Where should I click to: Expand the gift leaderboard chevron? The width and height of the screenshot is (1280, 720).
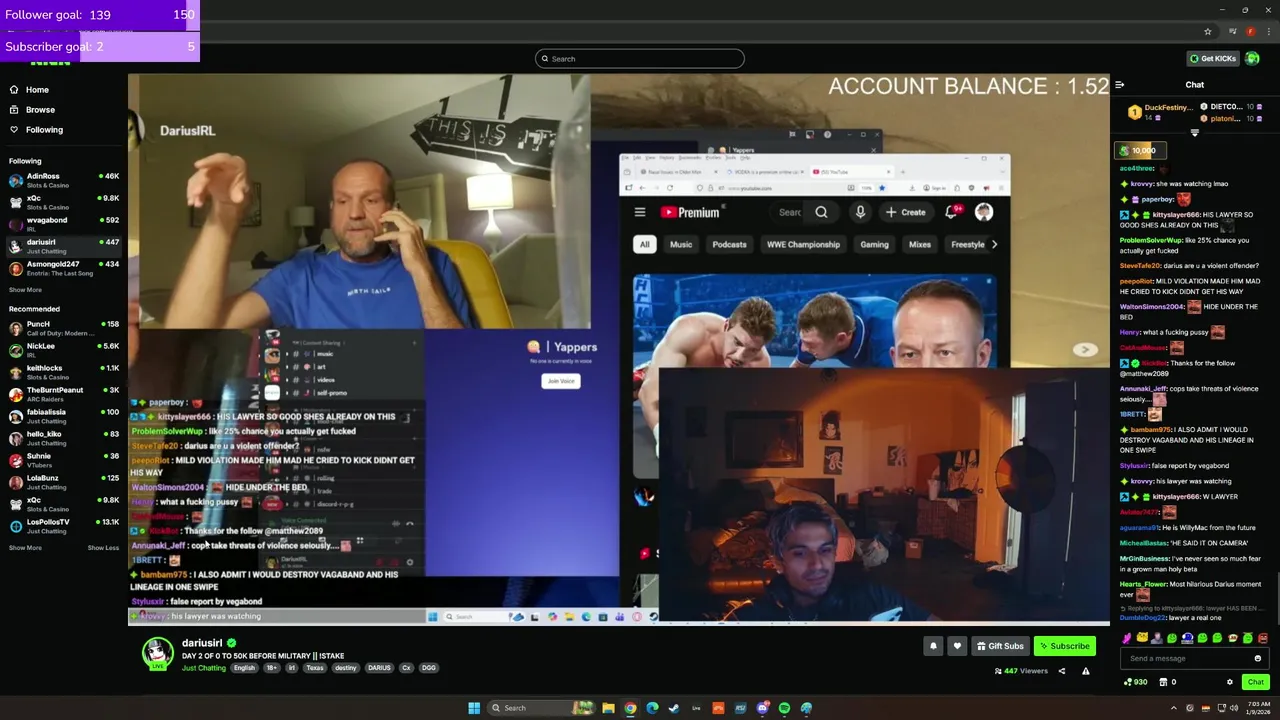coord(1194,132)
